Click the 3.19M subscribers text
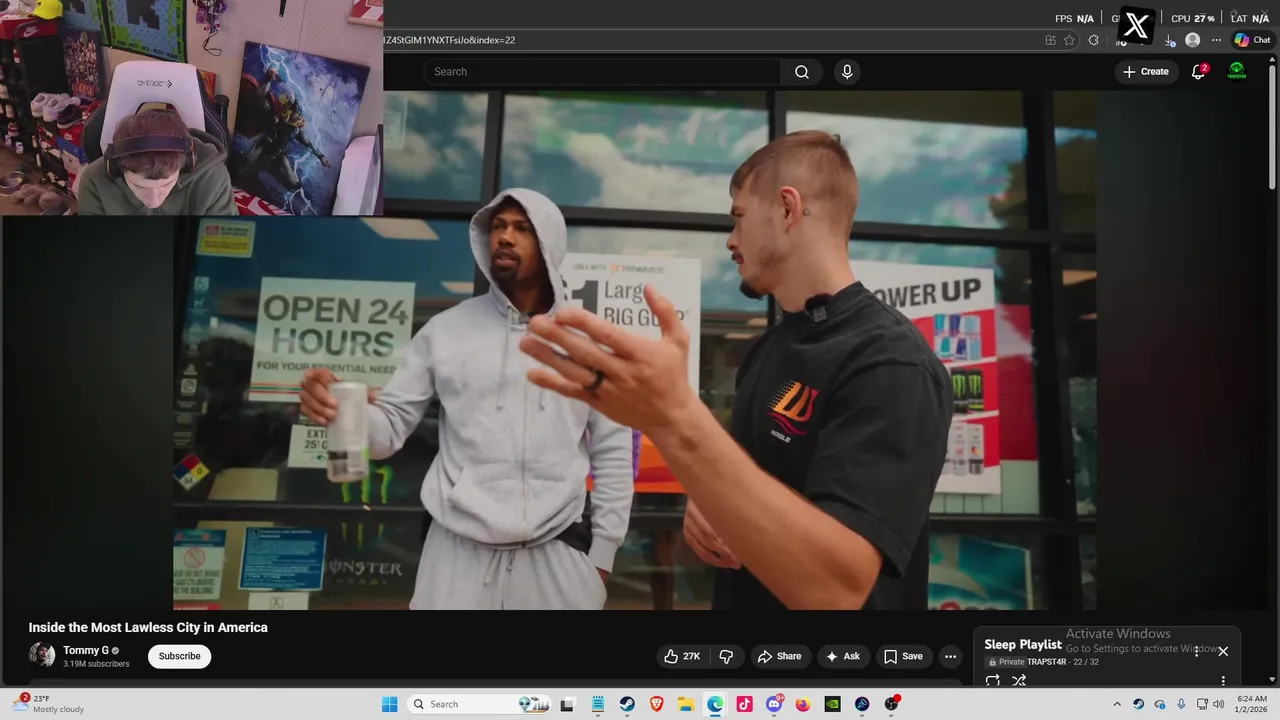1280x720 pixels. tap(96, 664)
